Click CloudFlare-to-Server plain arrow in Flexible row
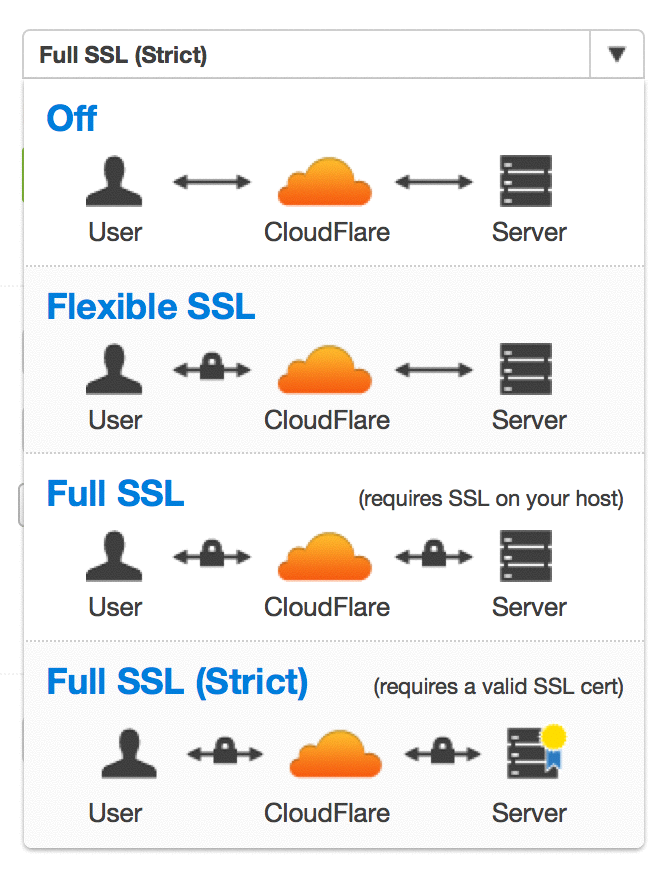This screenshot has height=878, width=668. (434, 370)
